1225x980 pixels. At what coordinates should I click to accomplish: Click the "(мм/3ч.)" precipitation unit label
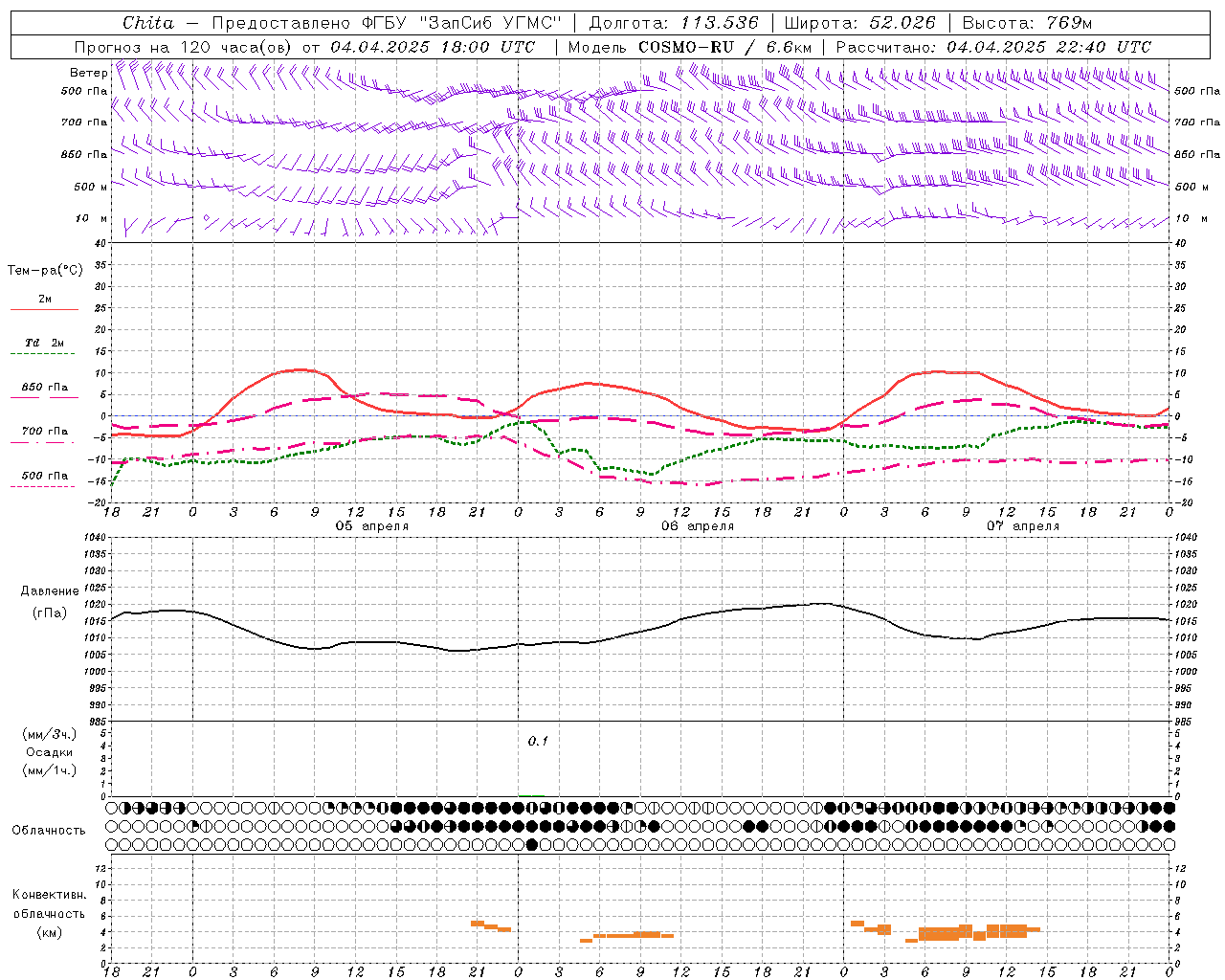[x=50, y=734]
